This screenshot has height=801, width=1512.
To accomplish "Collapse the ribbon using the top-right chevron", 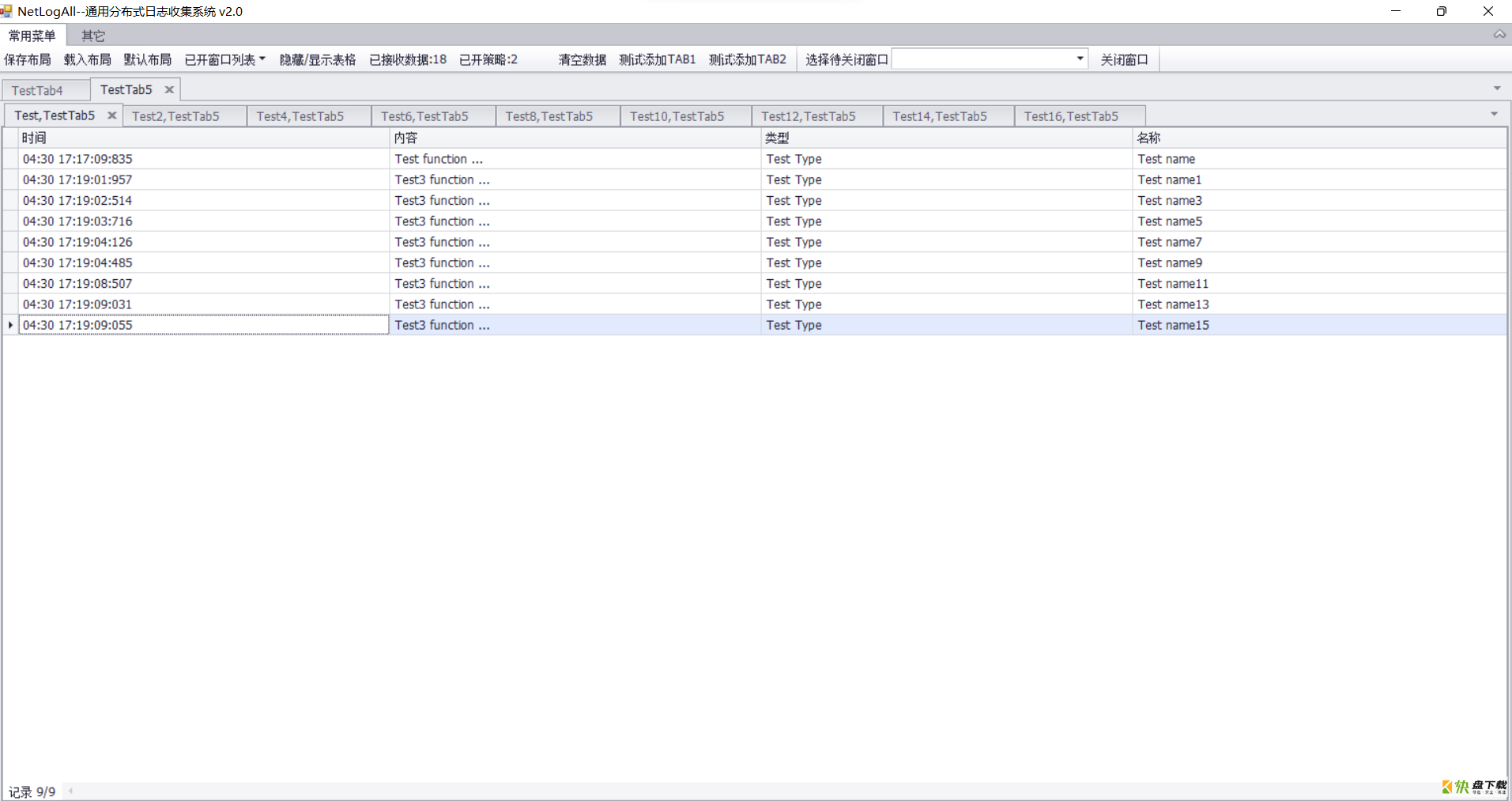I will tap(1499, 35).
